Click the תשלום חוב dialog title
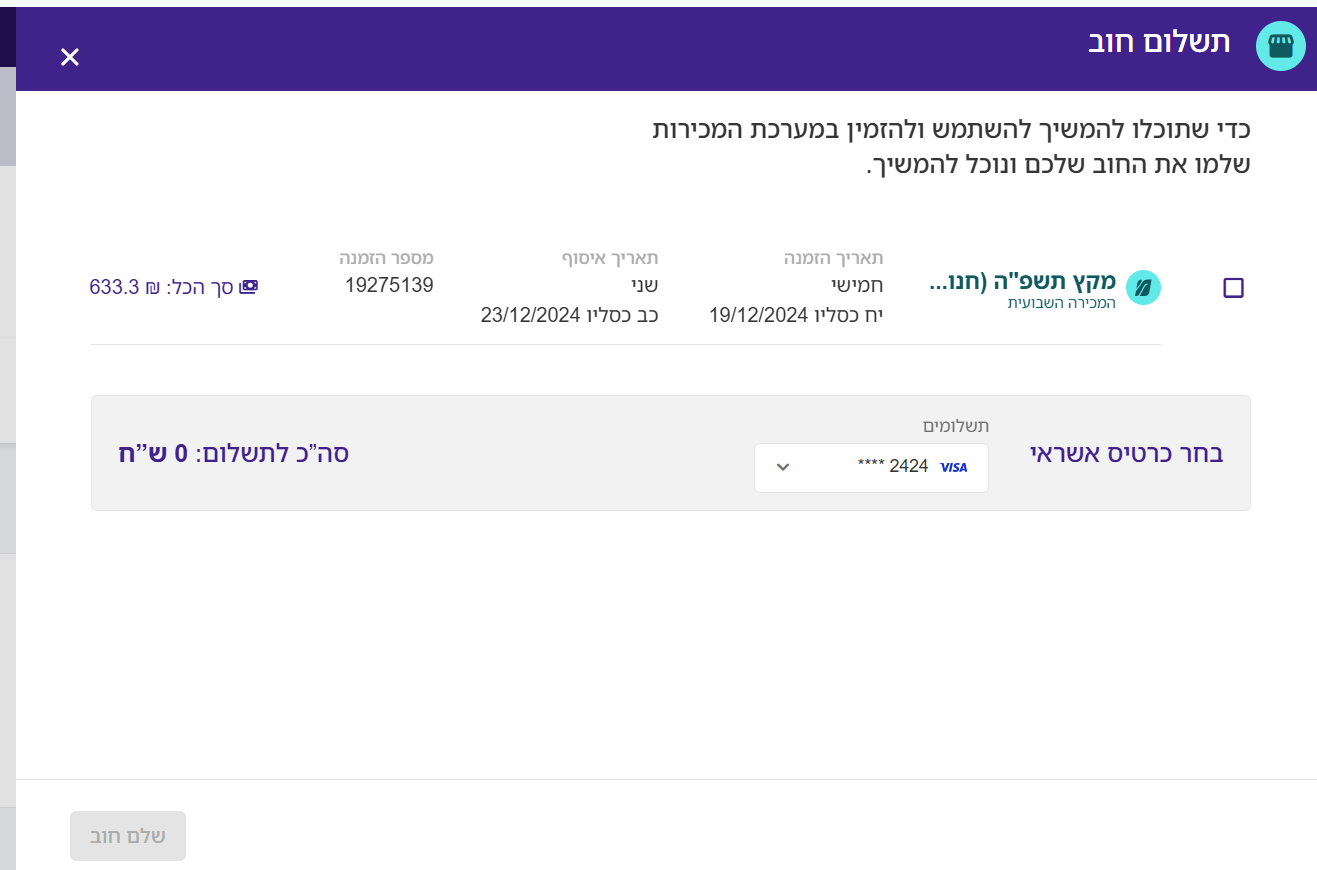The height and width of the screenshot is (870, 1317). 1159,43
